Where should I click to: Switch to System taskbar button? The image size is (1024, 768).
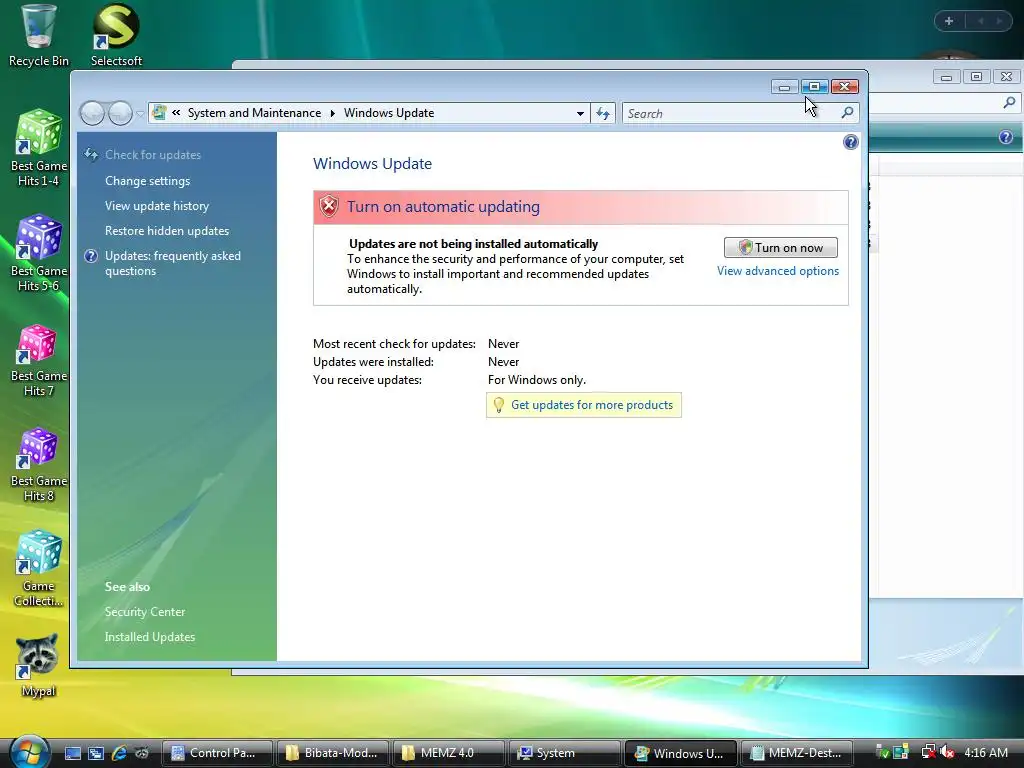pos(564,753)
